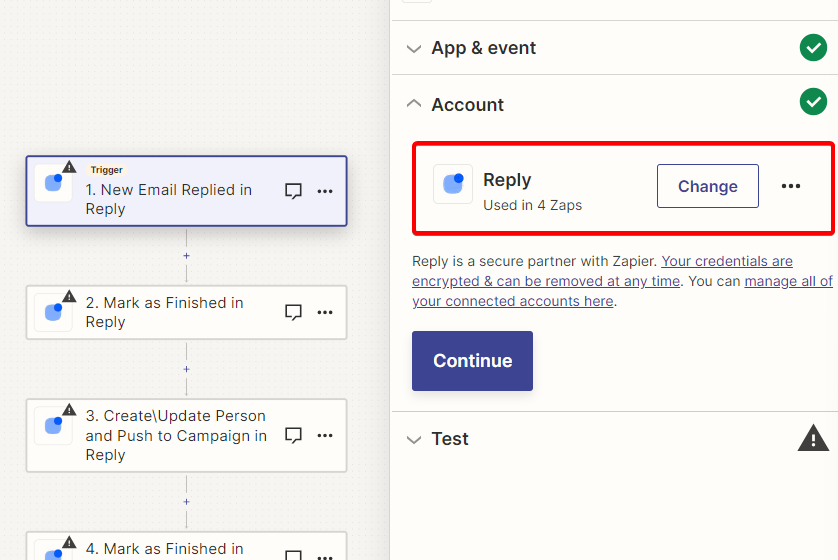Click warning badge on step 2 icon

coord(69,296)
